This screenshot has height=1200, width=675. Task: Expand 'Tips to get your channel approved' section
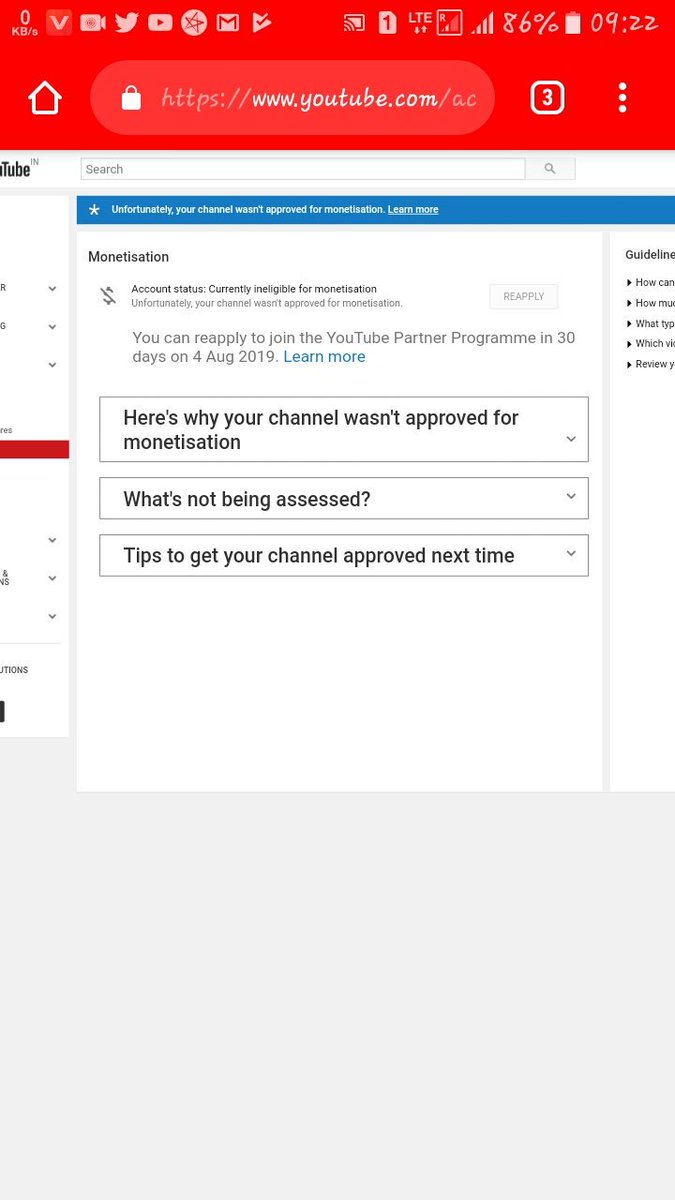point(344,555)
